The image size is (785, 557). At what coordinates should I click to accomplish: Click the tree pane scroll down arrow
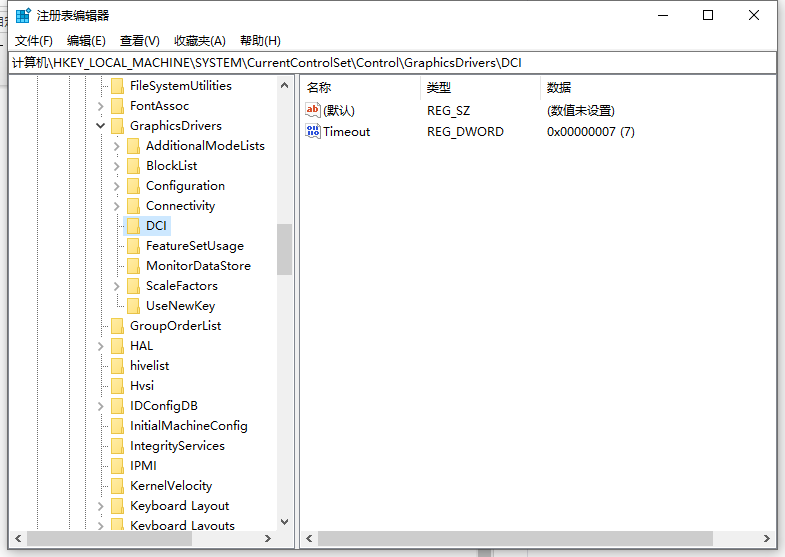285,521
